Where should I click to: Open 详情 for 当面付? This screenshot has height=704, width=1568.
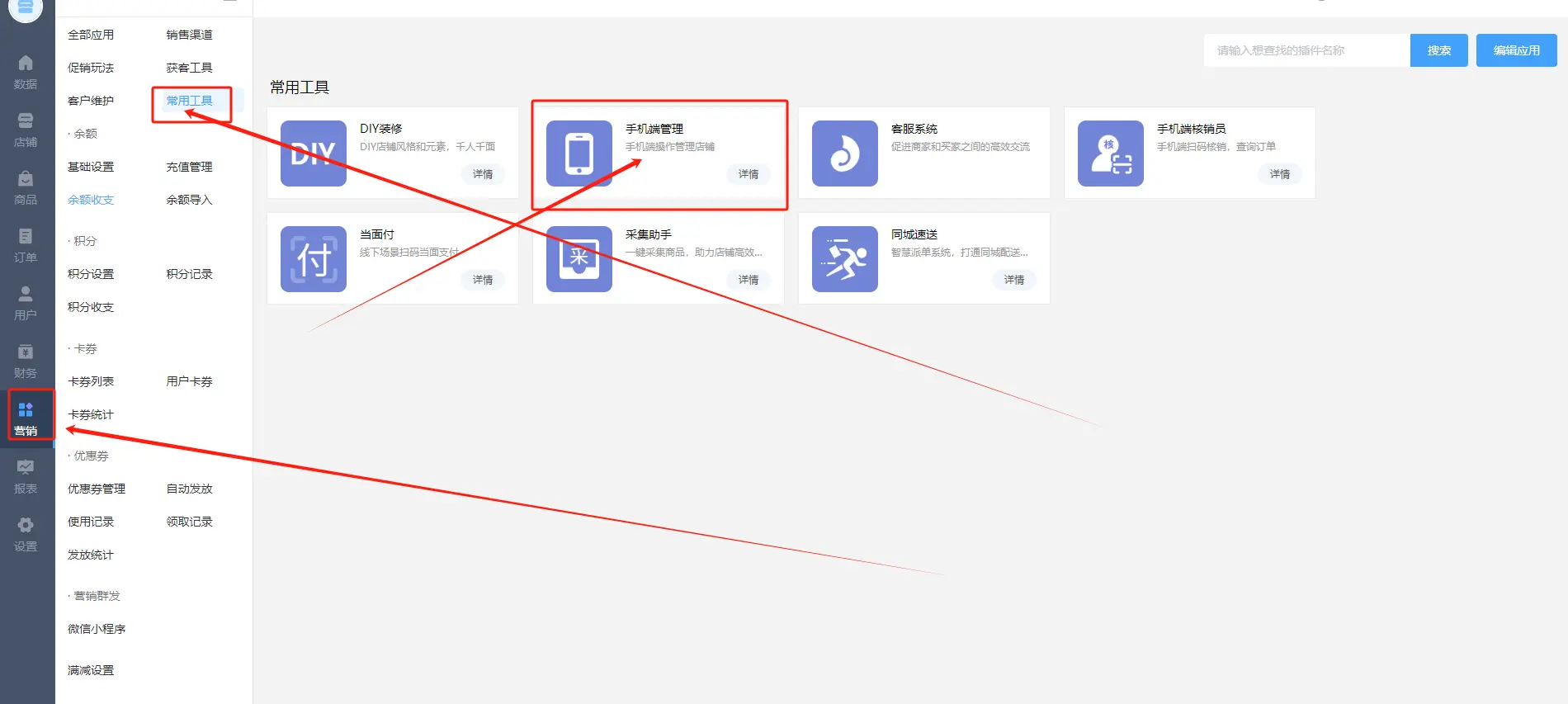(483, 280)
